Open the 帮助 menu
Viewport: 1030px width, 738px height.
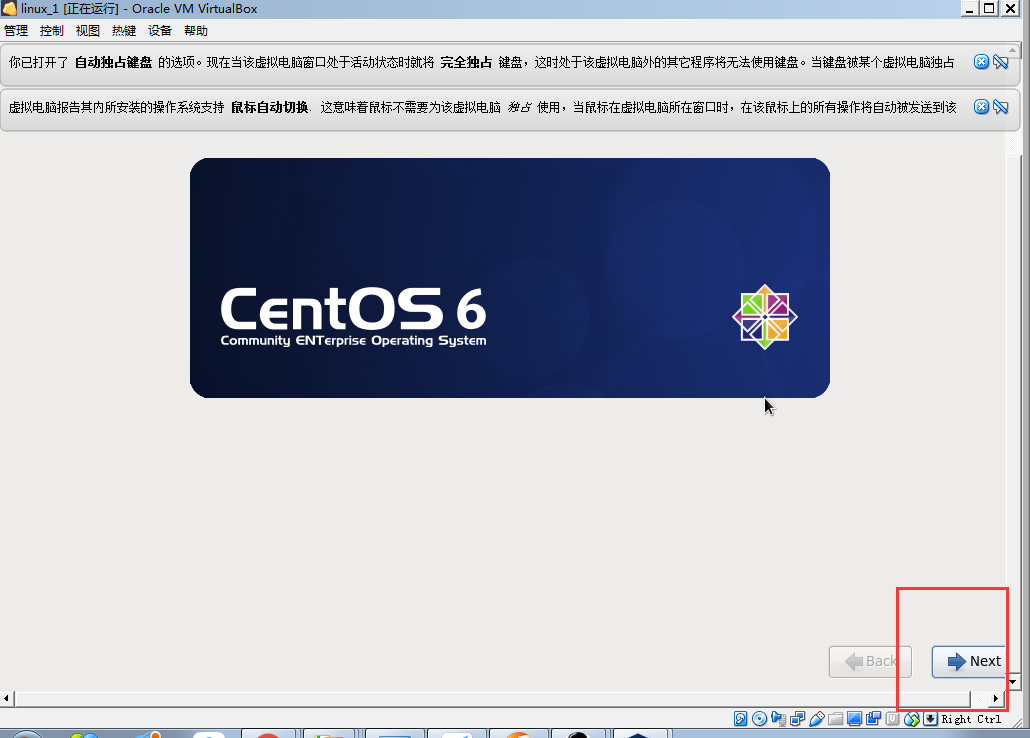pos(196,31)
